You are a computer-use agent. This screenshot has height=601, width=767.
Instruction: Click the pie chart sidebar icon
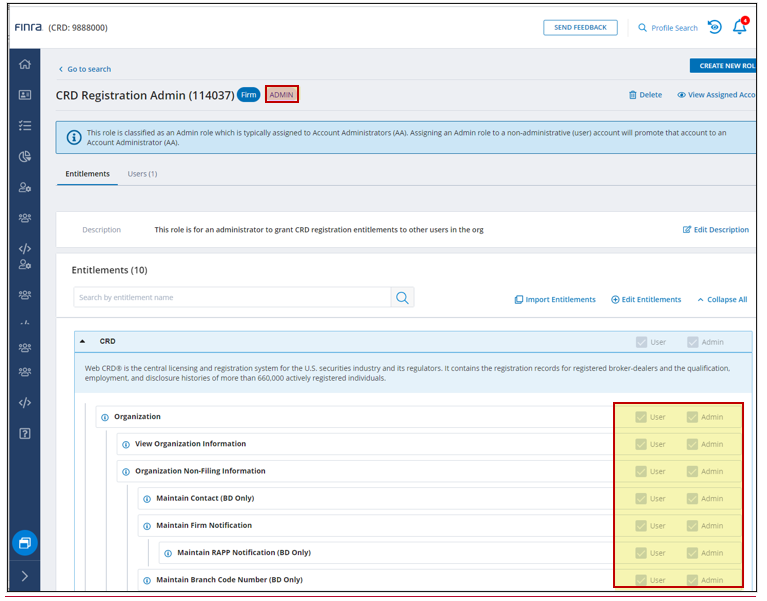click(24, 156)
